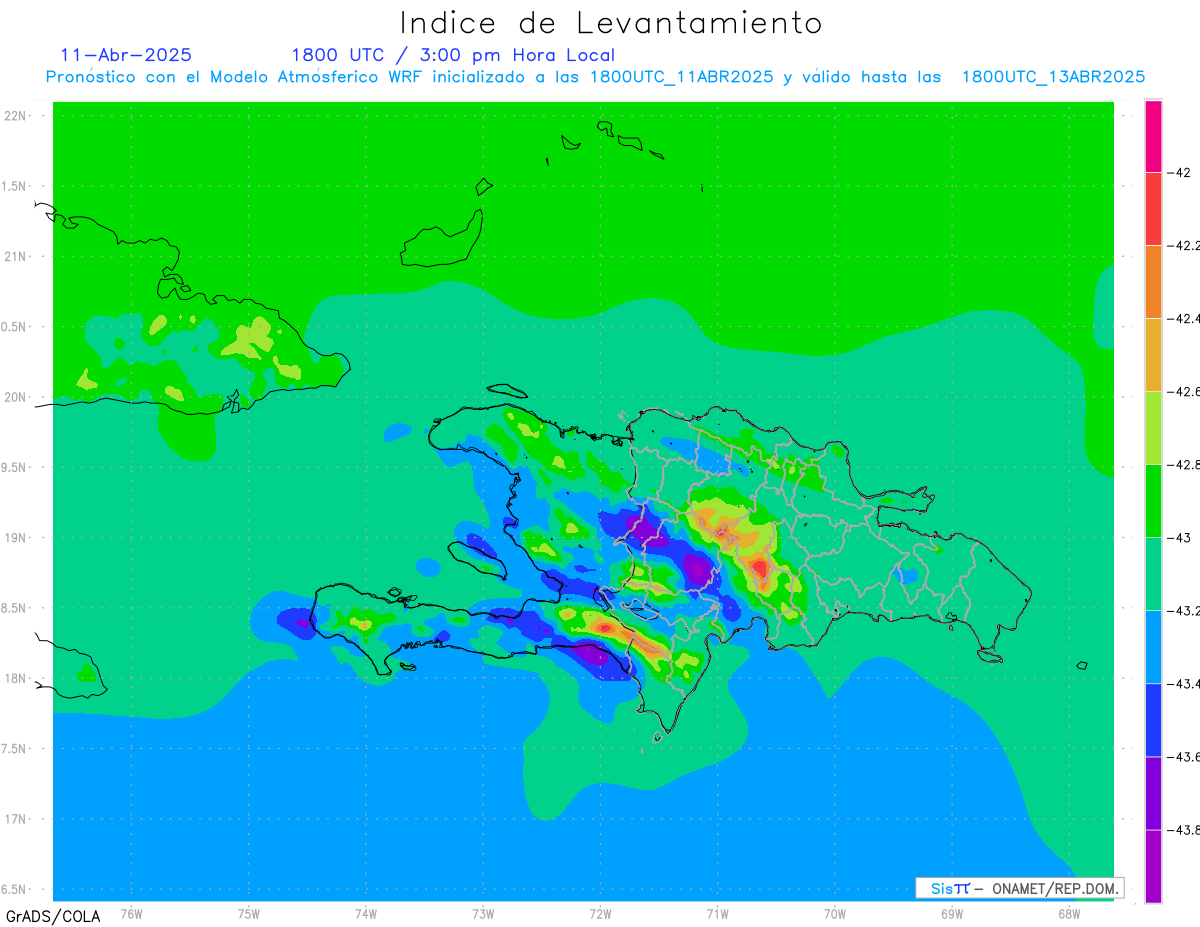Click the colorbar value '-43'

[1179, 537]
